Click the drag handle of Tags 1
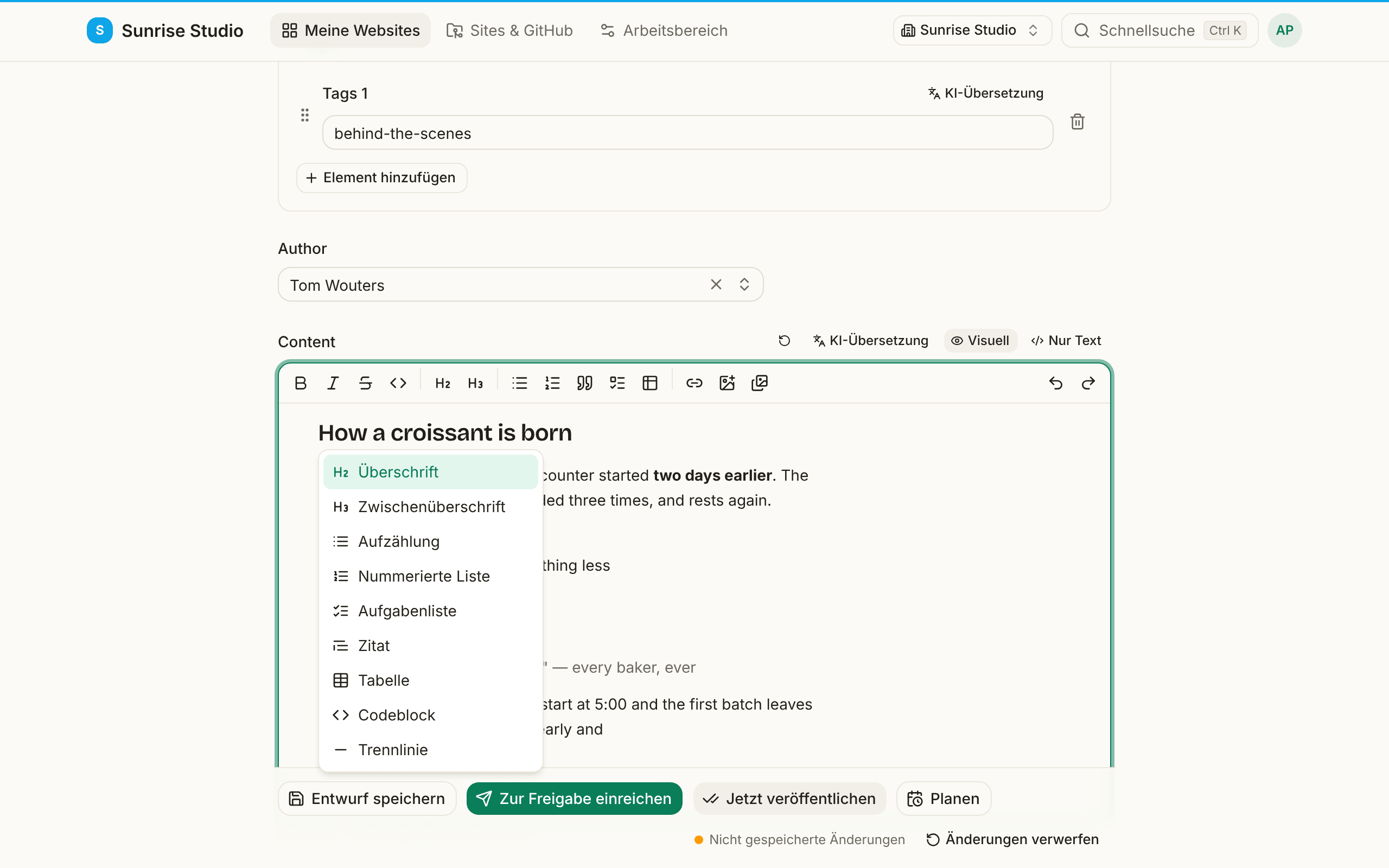The width and height of the screenshot is (1389, 868). pos(305,116)
